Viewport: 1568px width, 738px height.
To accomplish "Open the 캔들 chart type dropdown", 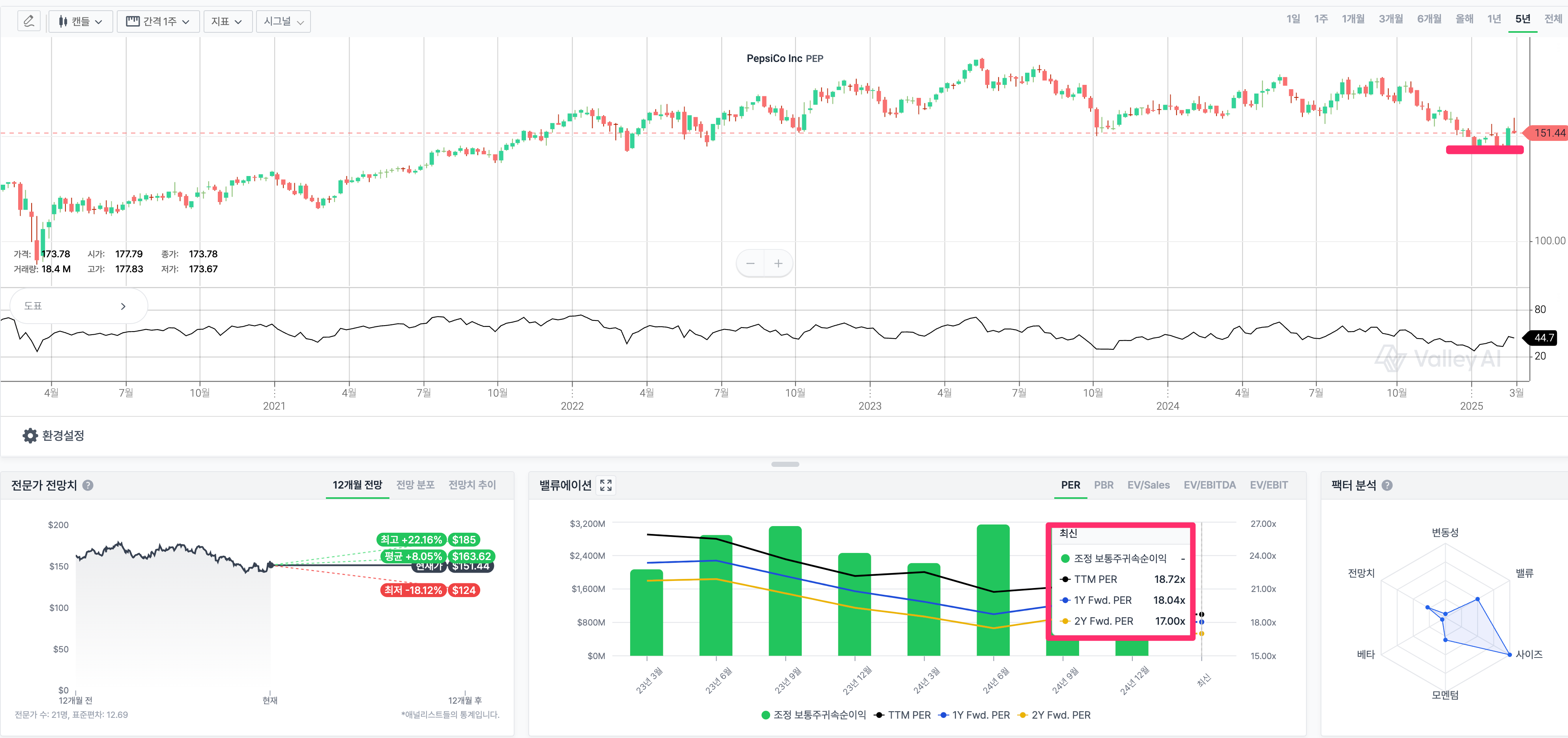I will click(81, 21).
